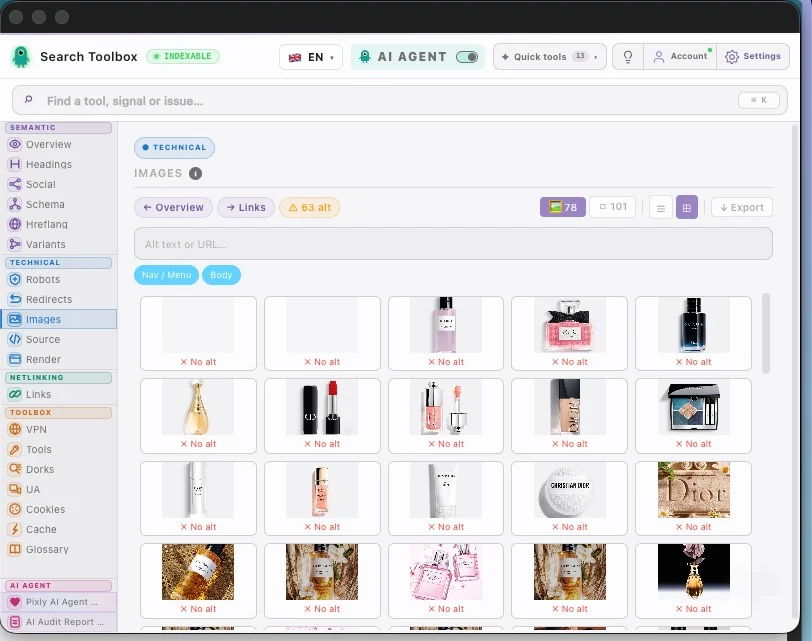Open the Hreflang globe icon
The image size is (812, 641).
coord(15,224)
